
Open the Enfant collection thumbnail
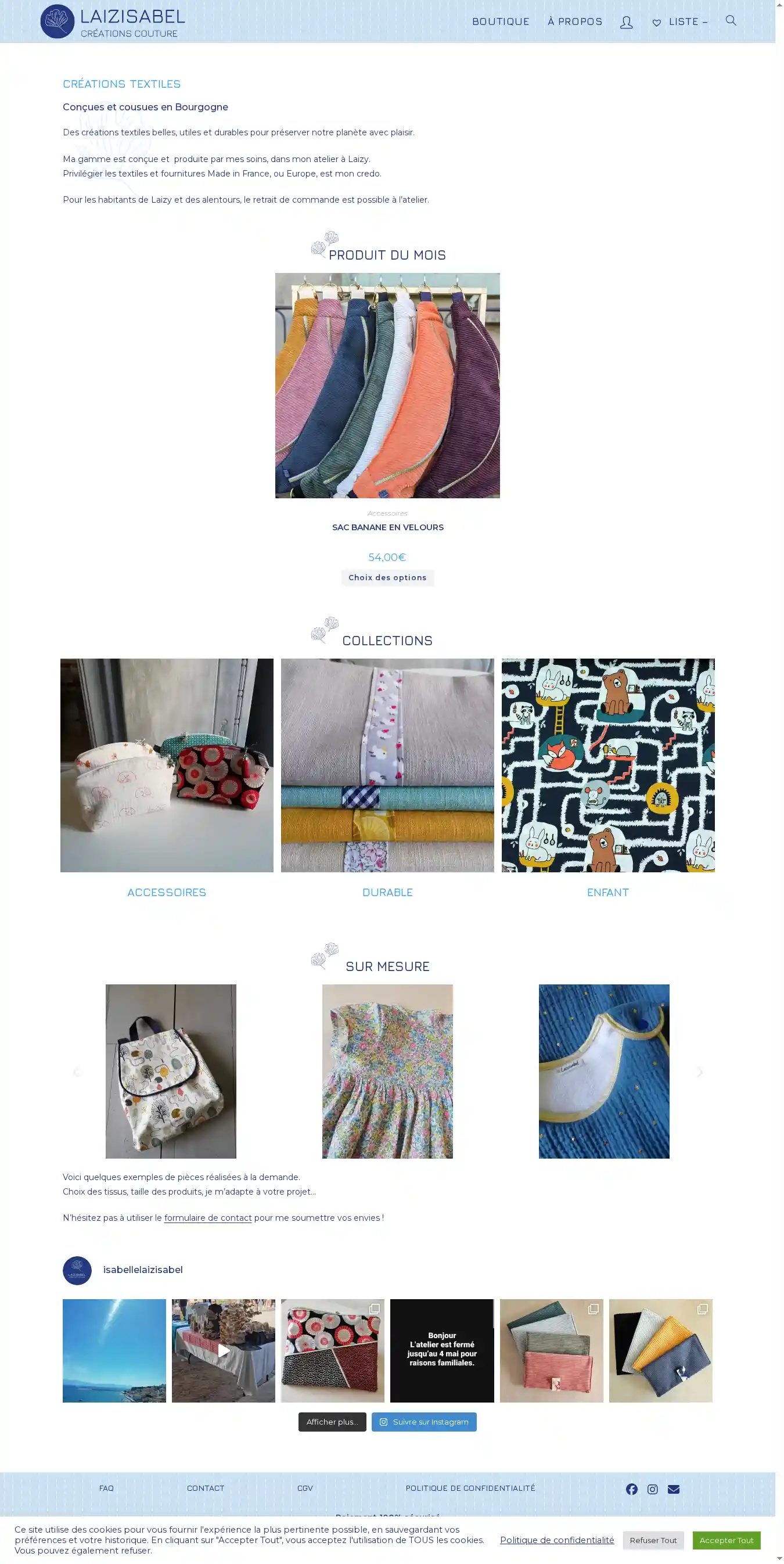[608, 765]
